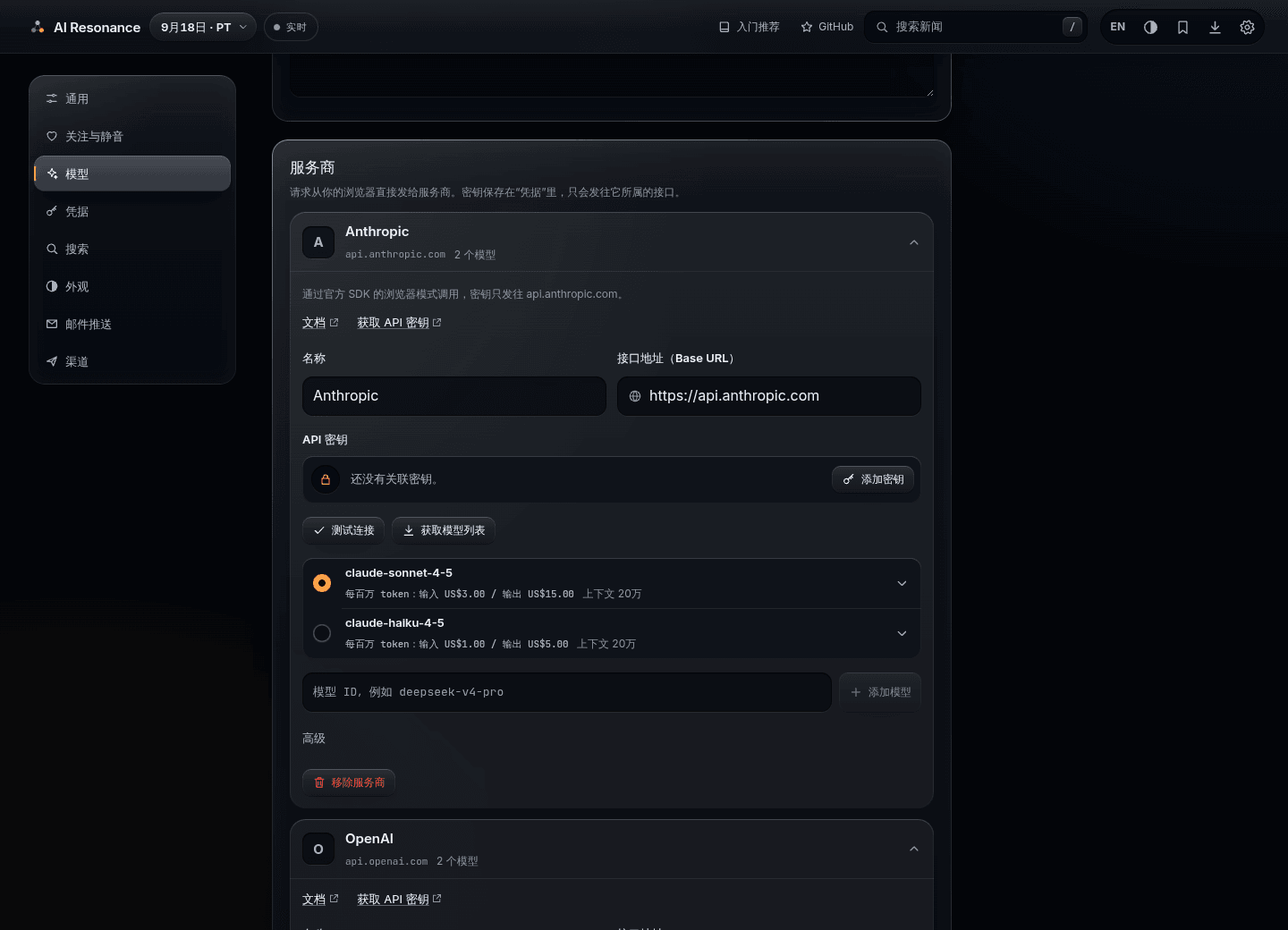Screen dimensions: 1288x930
Task: Open Anthropic 文档 docs link
Action: (x=320, y=323)
